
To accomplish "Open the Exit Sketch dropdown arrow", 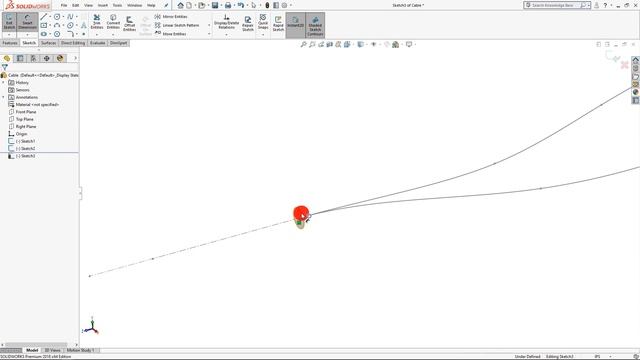I will (9, 35).
